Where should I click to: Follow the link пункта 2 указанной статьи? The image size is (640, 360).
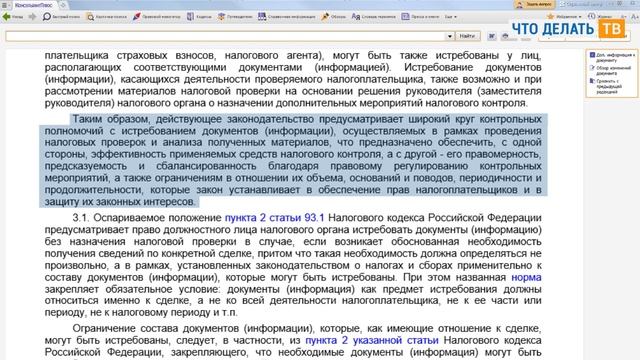click(x=372, y=340)
